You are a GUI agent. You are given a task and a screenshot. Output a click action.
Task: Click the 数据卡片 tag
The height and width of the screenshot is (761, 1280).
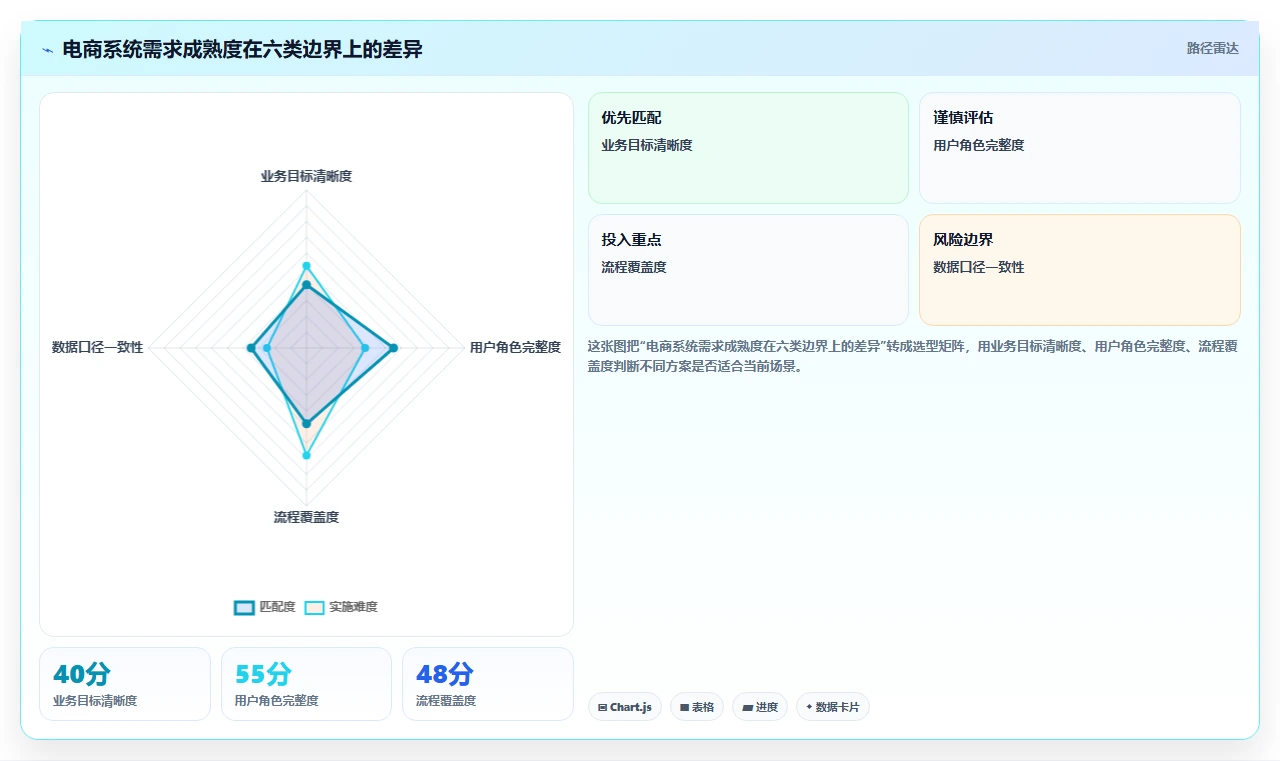click(x=833, y=707)
